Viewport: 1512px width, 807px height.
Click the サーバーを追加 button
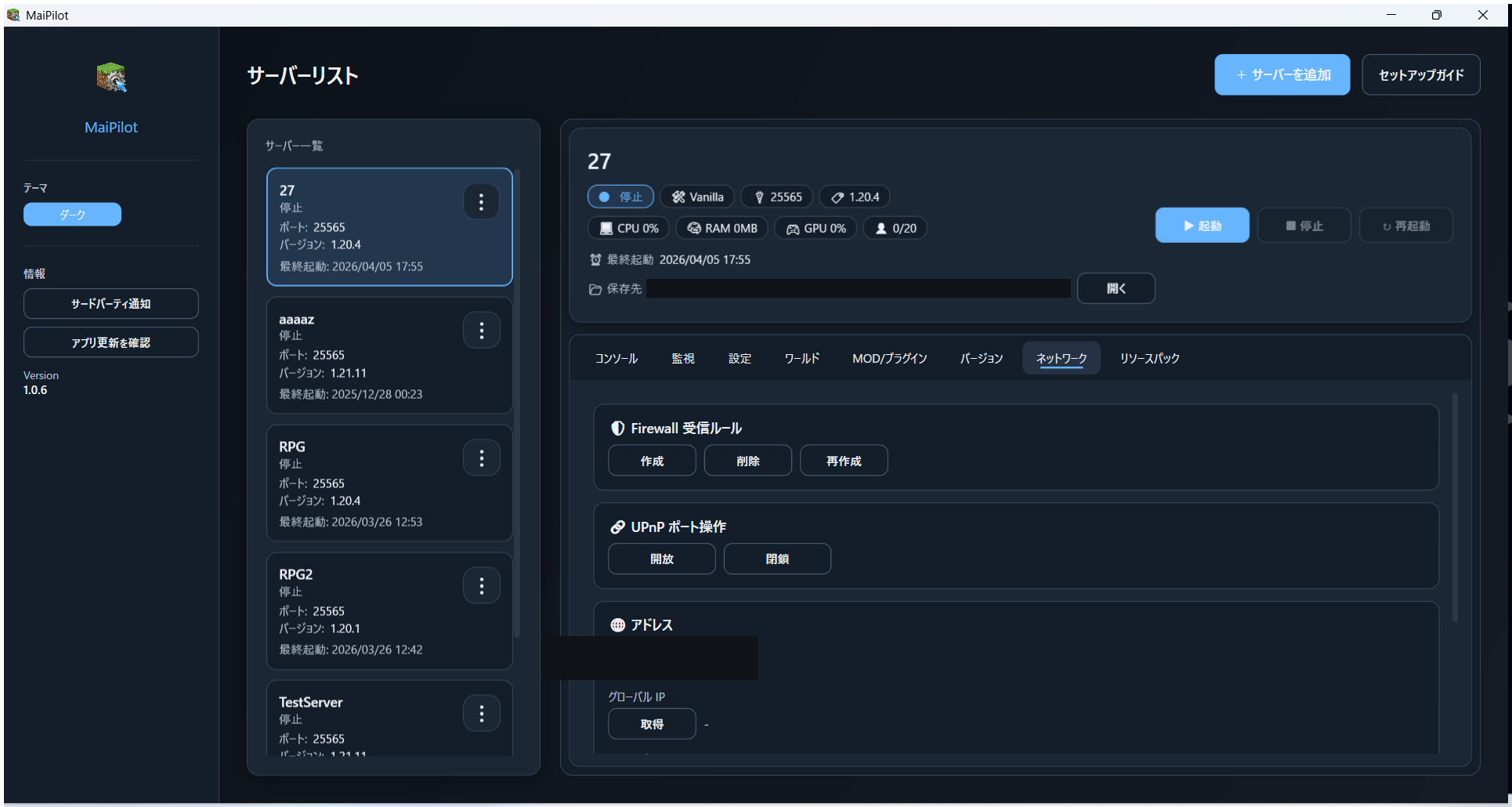[1282, 74]
